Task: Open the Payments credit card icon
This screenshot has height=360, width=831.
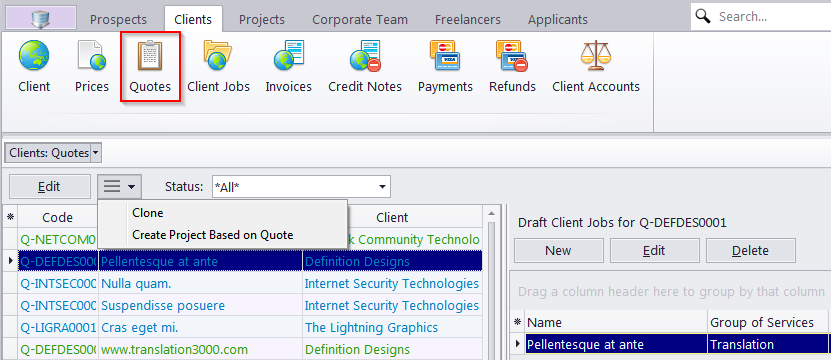Action: 445,55
